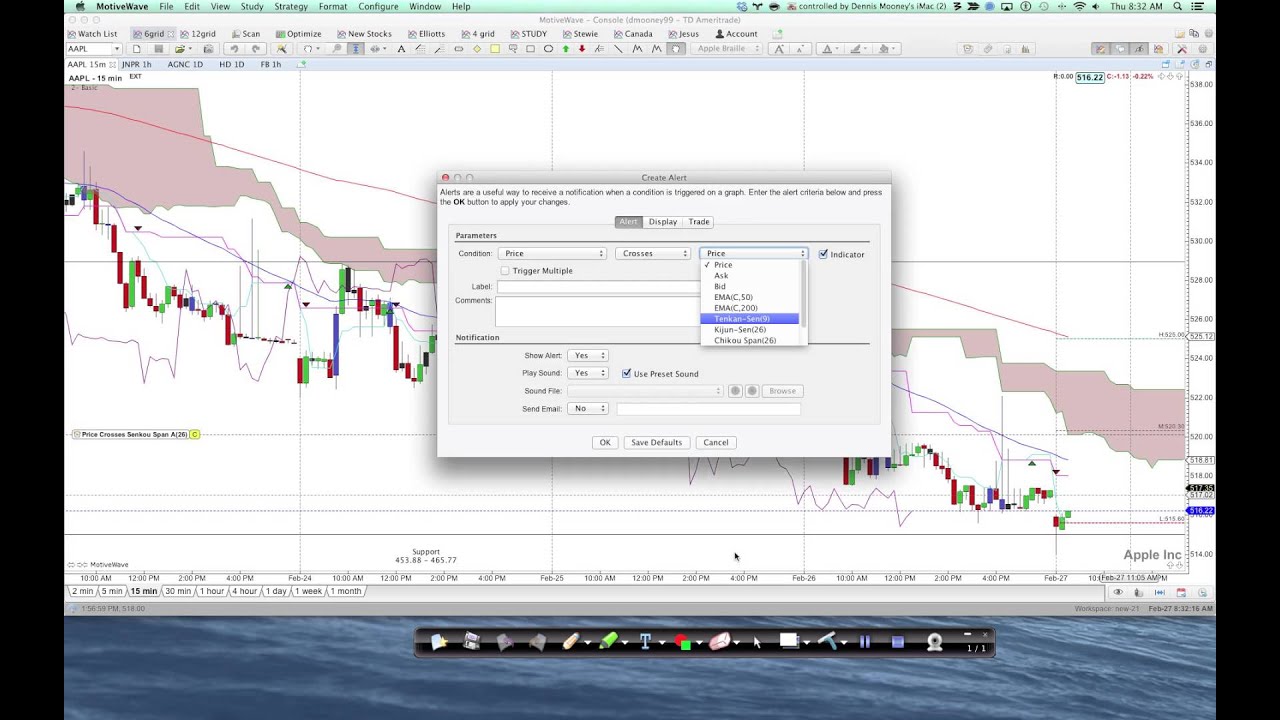Select the 1 hour timeframe button

pos(211,591)
